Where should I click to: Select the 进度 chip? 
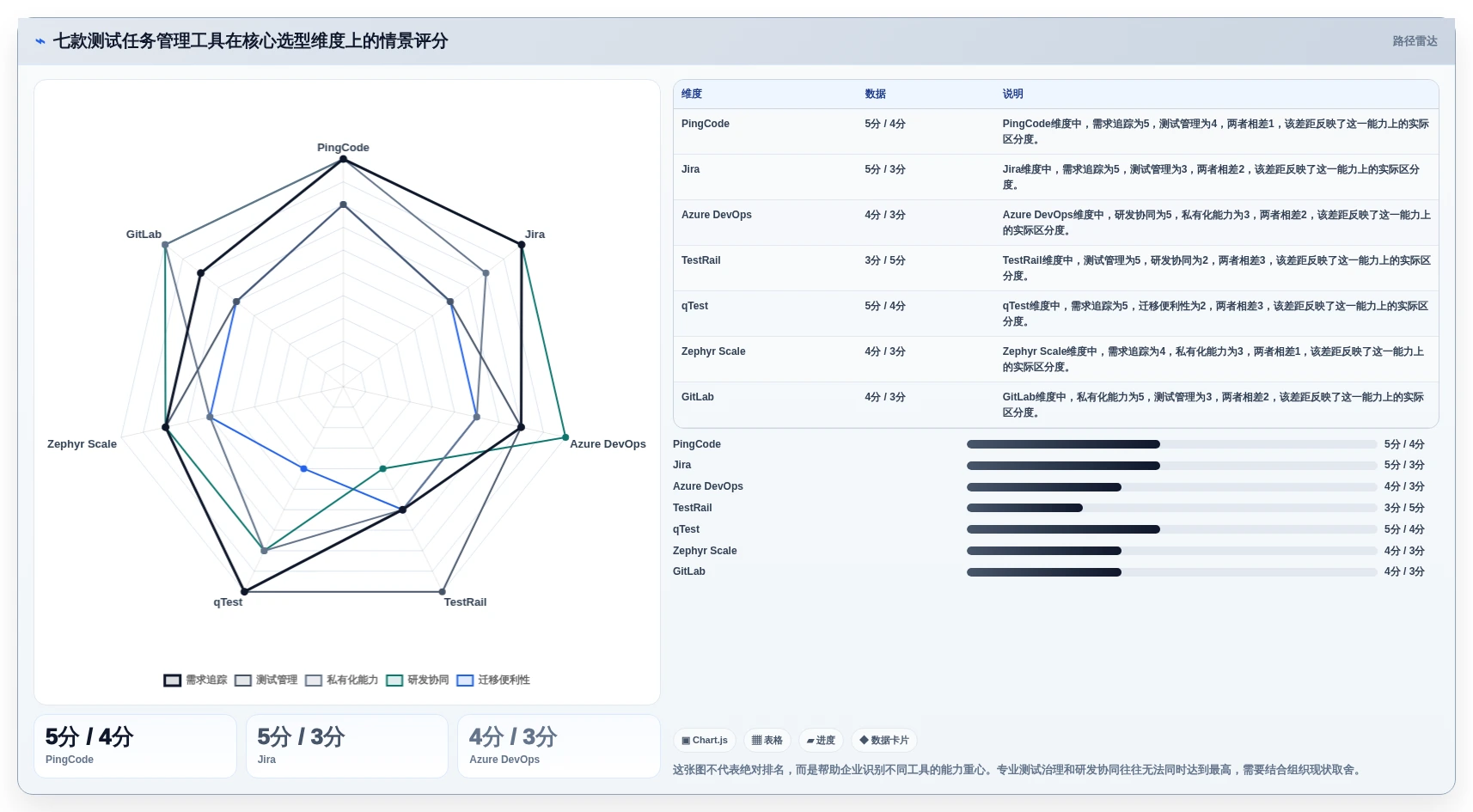(821, 740)
